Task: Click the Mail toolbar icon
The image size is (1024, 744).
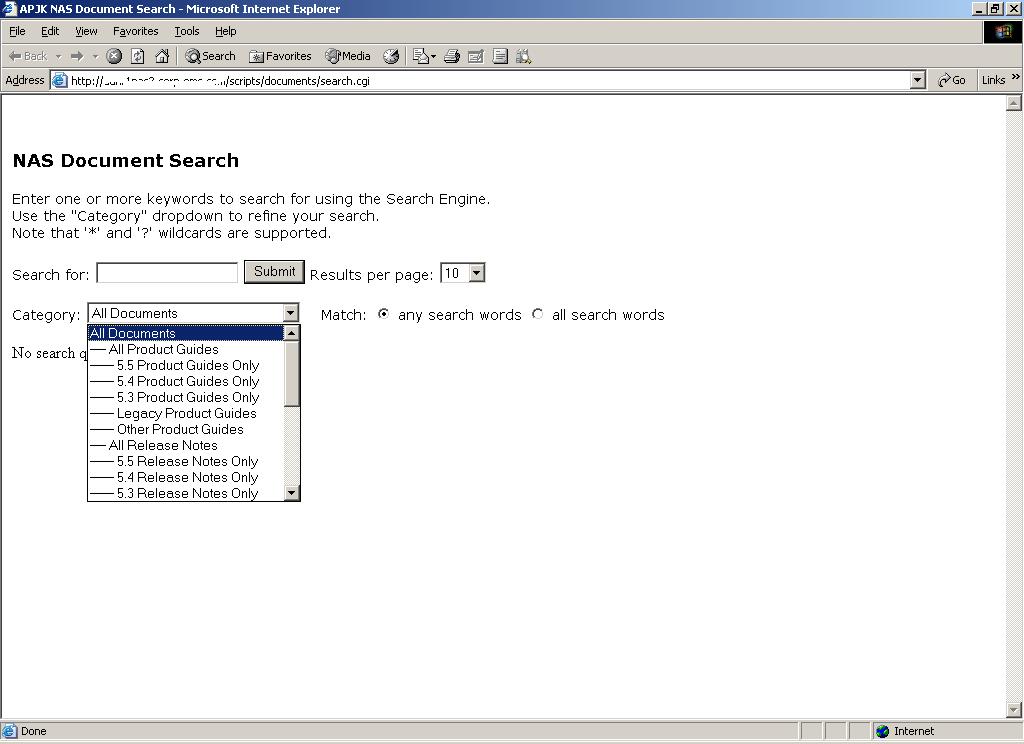Action: pos(424,56)
